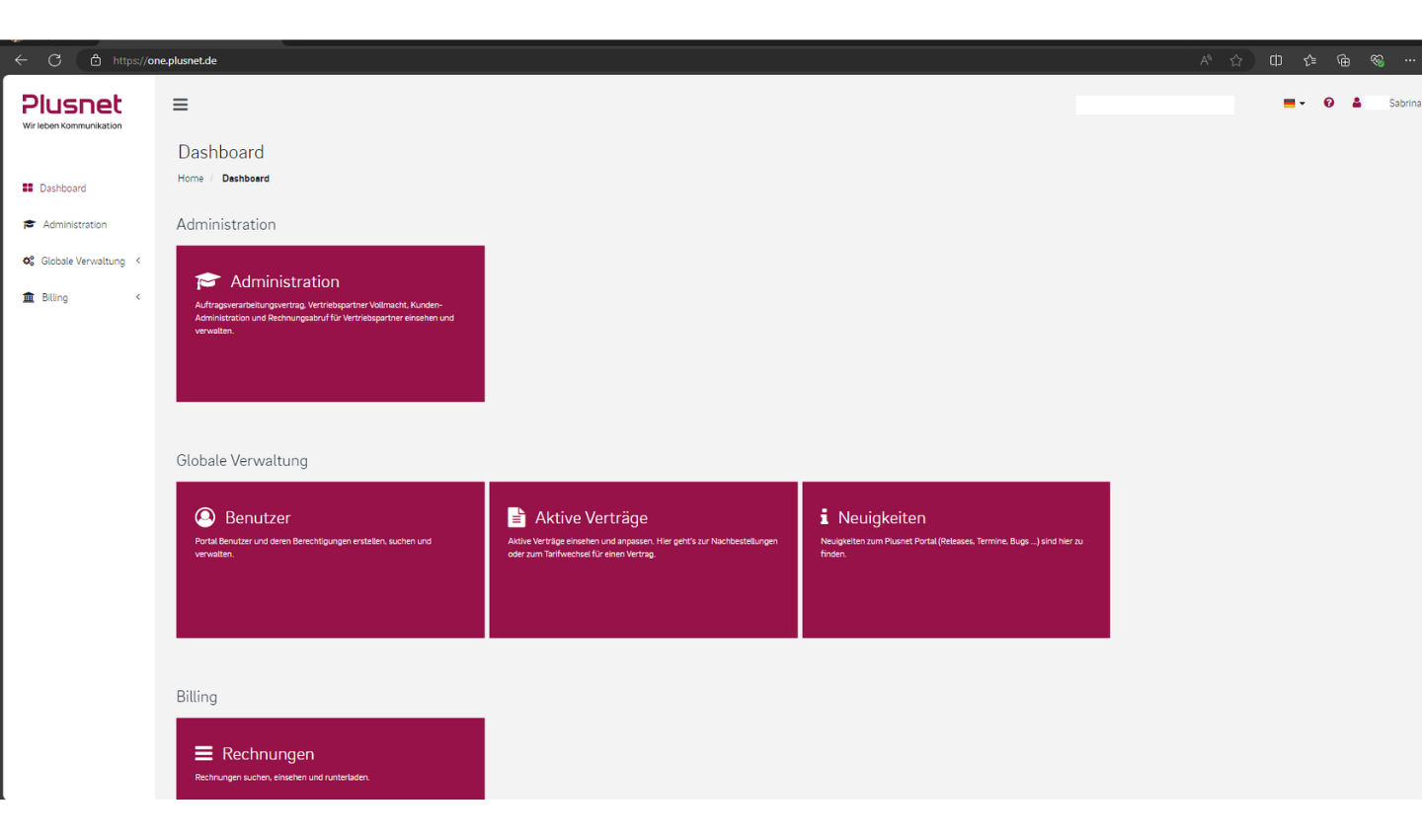1422x840 pixels.
Task: Select Dashboard in the sidebar
Action: (62, 189)
